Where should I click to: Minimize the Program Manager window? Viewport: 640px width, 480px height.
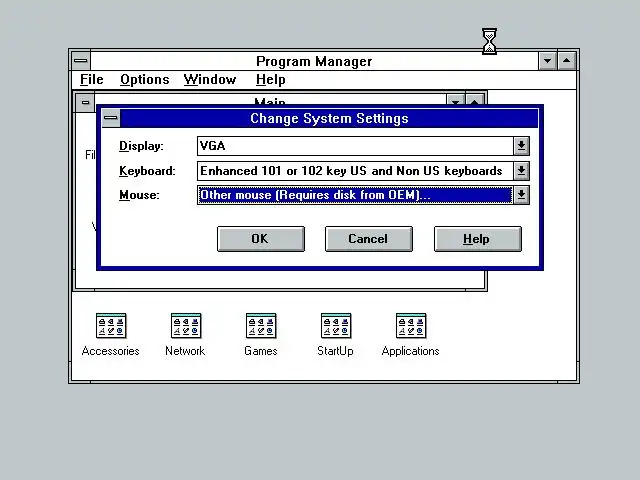(x=547, y=61)
